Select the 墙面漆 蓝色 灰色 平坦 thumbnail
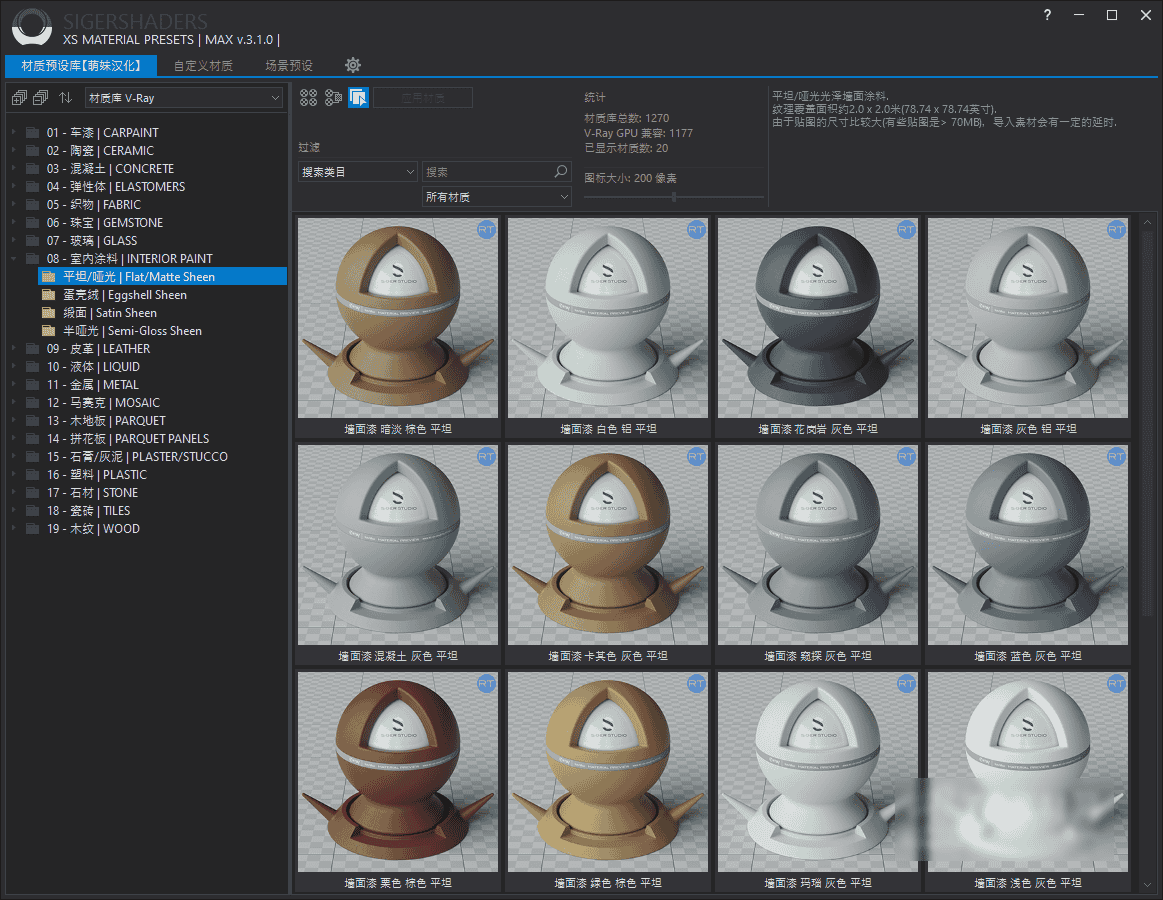This screenshot has height=900, width=1163. 1027,545
